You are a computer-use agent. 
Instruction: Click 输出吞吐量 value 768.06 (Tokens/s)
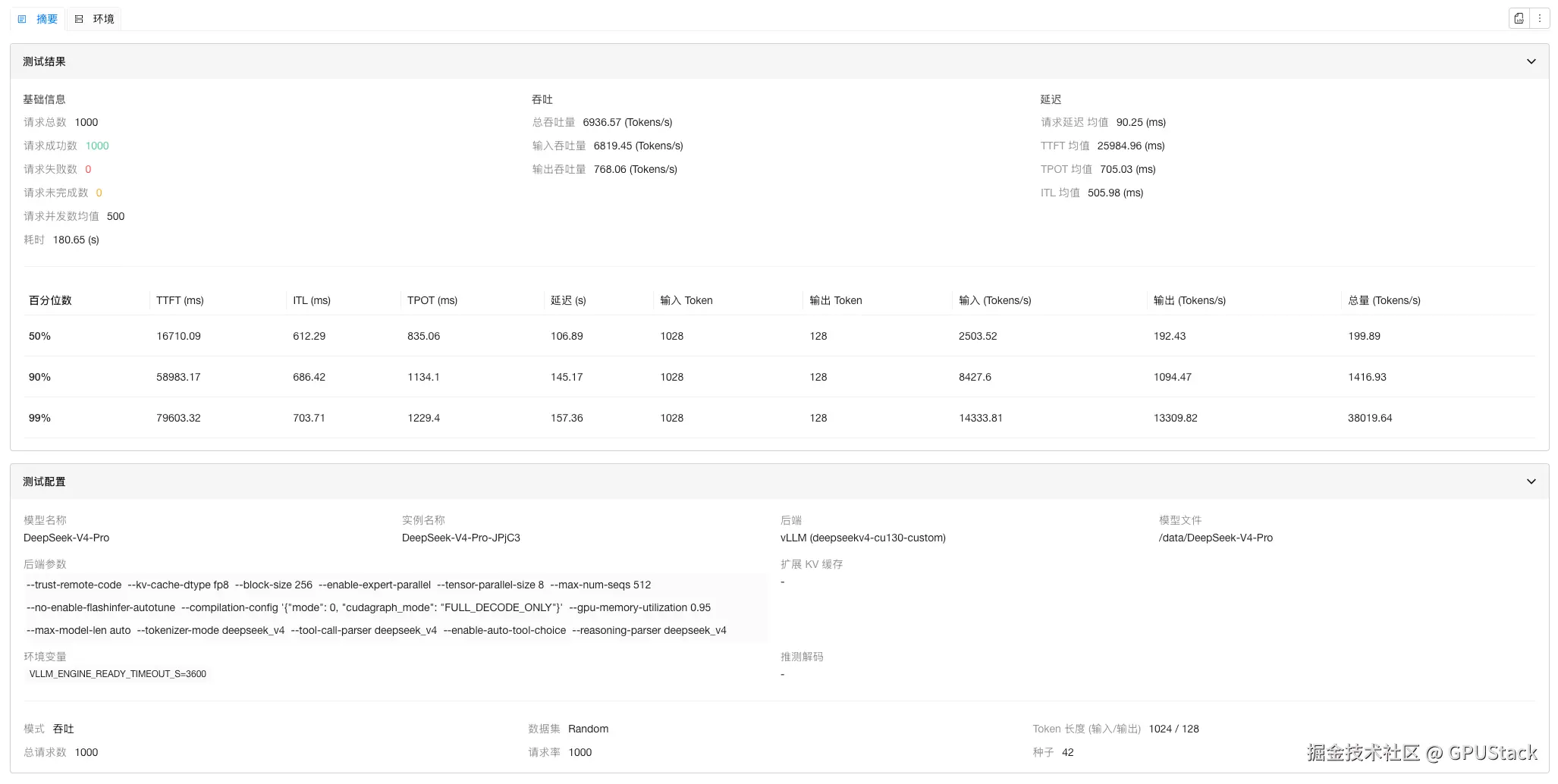point(635,169)
